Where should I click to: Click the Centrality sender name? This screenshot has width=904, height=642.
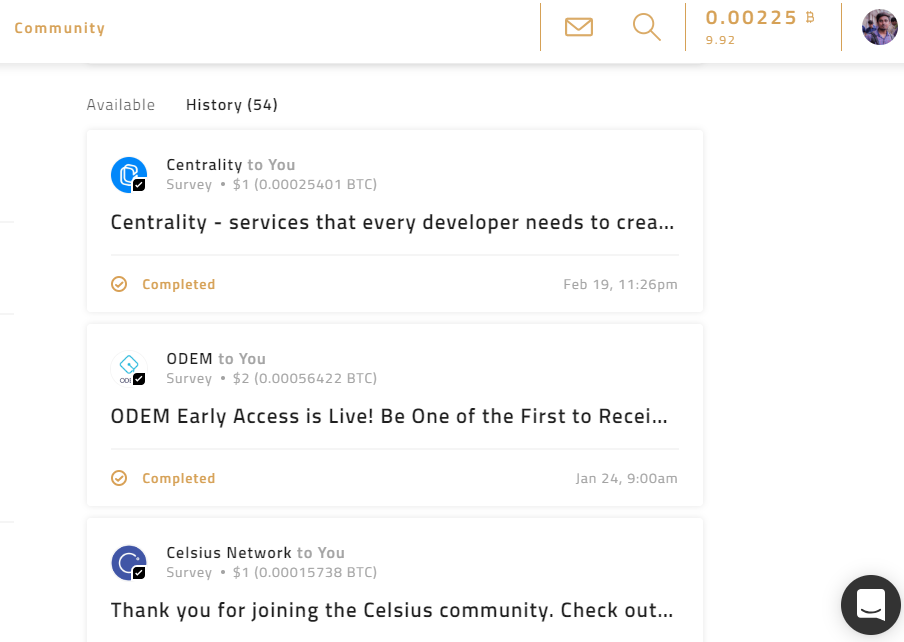click(204, 165)
